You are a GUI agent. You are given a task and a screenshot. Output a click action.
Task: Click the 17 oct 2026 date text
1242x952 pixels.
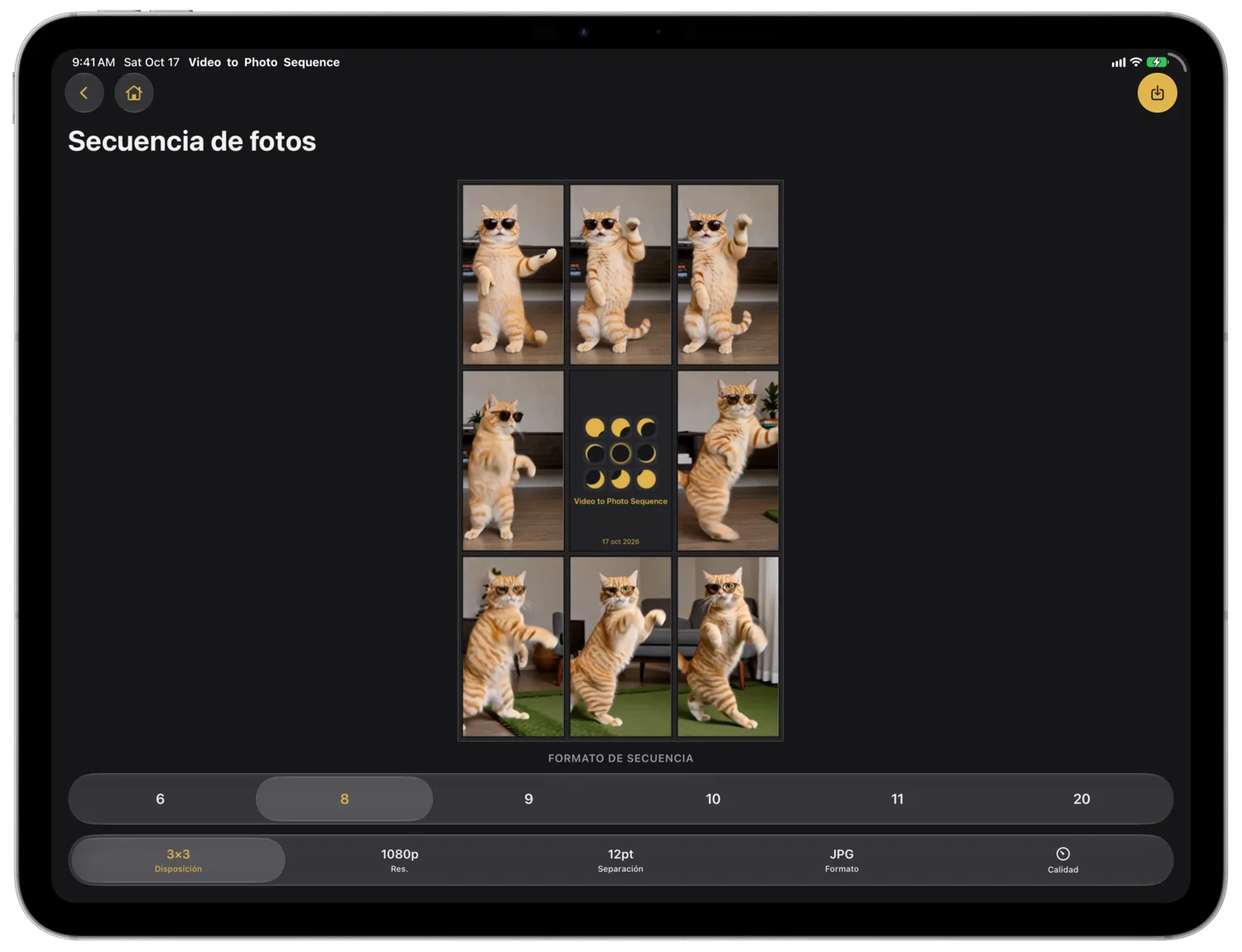point(620,541)
